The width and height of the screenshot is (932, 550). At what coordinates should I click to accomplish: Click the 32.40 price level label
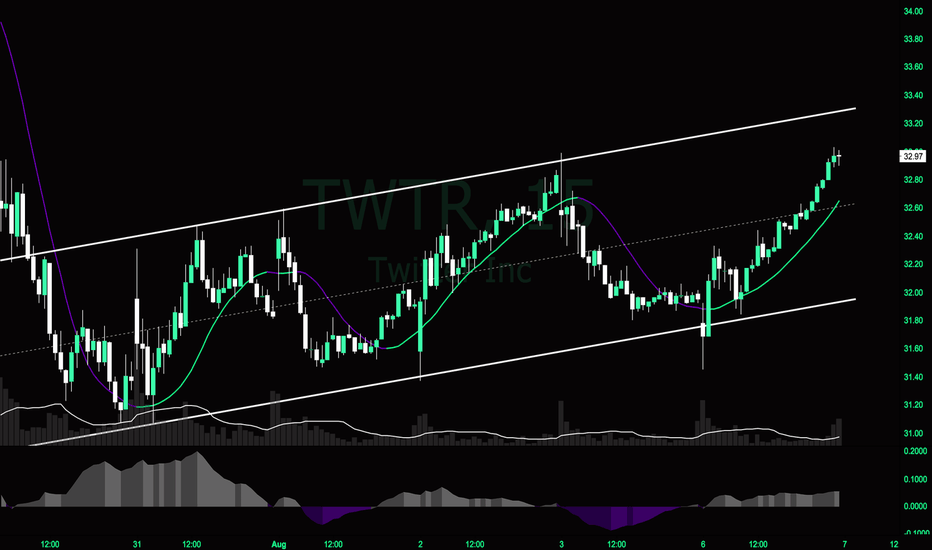(x=913, y=236)
